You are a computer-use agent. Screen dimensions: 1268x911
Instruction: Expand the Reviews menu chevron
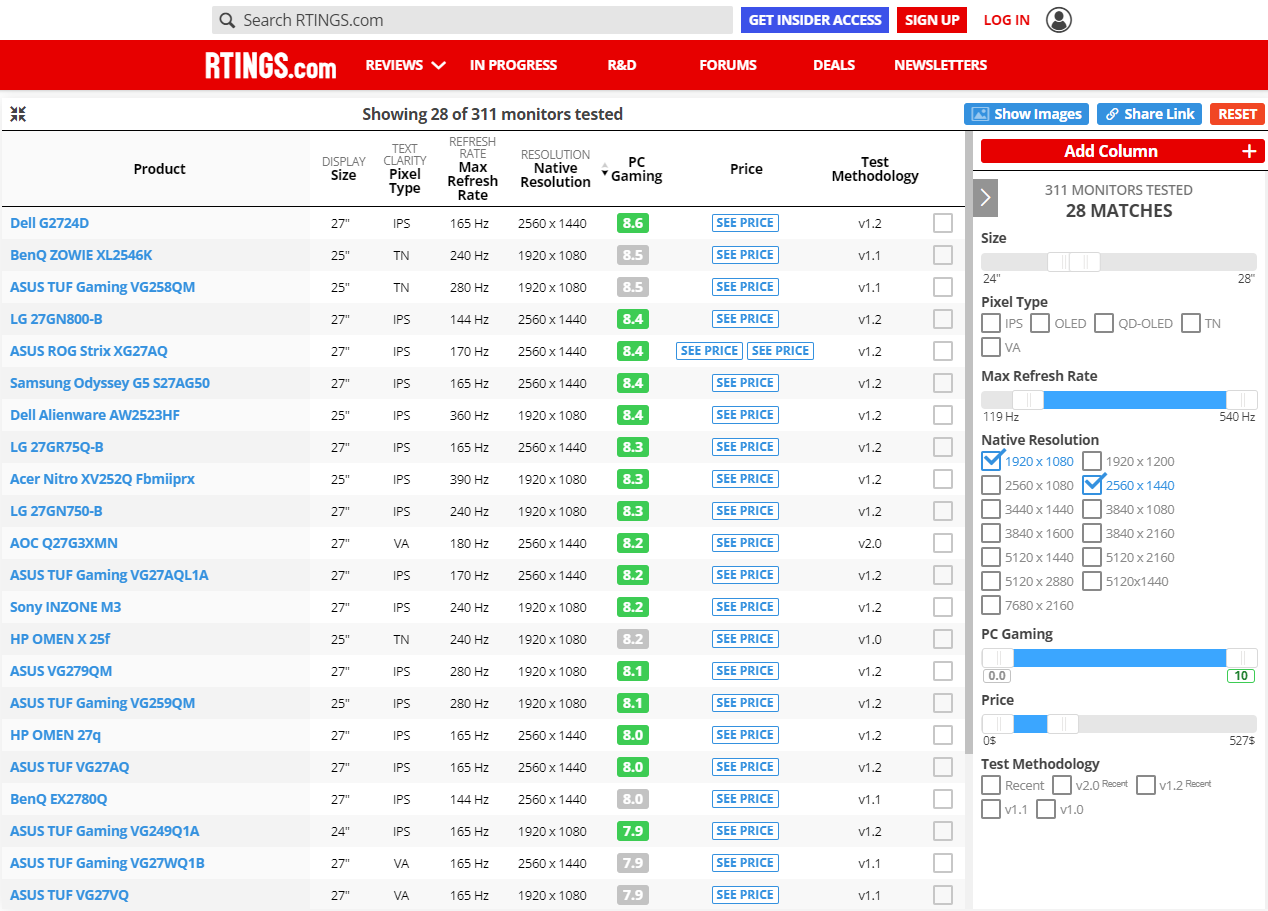click(438, 65)
